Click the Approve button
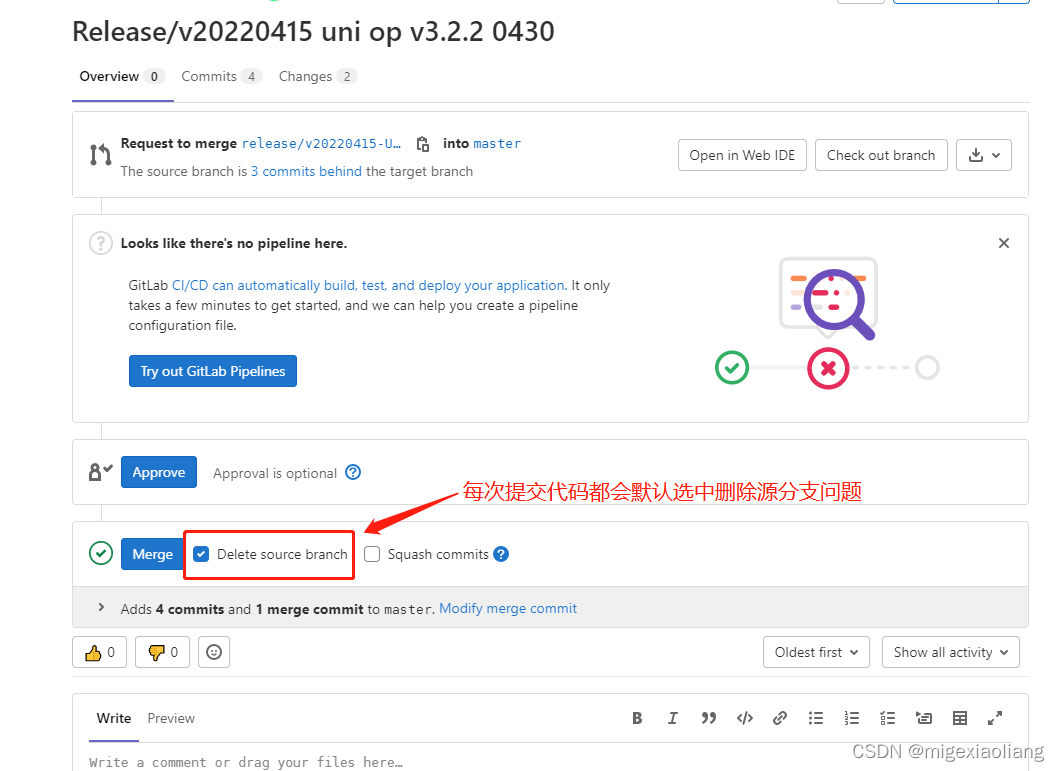The width and height of the screenshot is (1059, 771). pyautogui.click(x=159, y=472)
